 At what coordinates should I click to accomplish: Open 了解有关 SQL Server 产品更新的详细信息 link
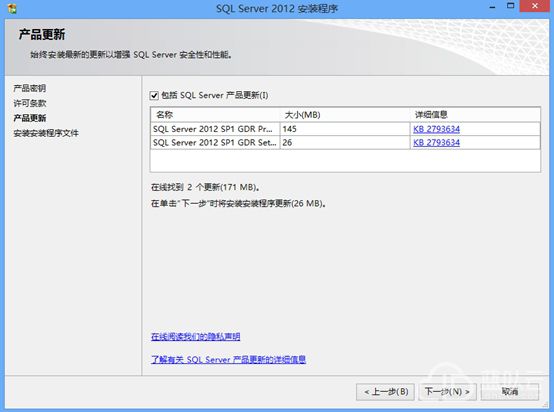(228, 360)
